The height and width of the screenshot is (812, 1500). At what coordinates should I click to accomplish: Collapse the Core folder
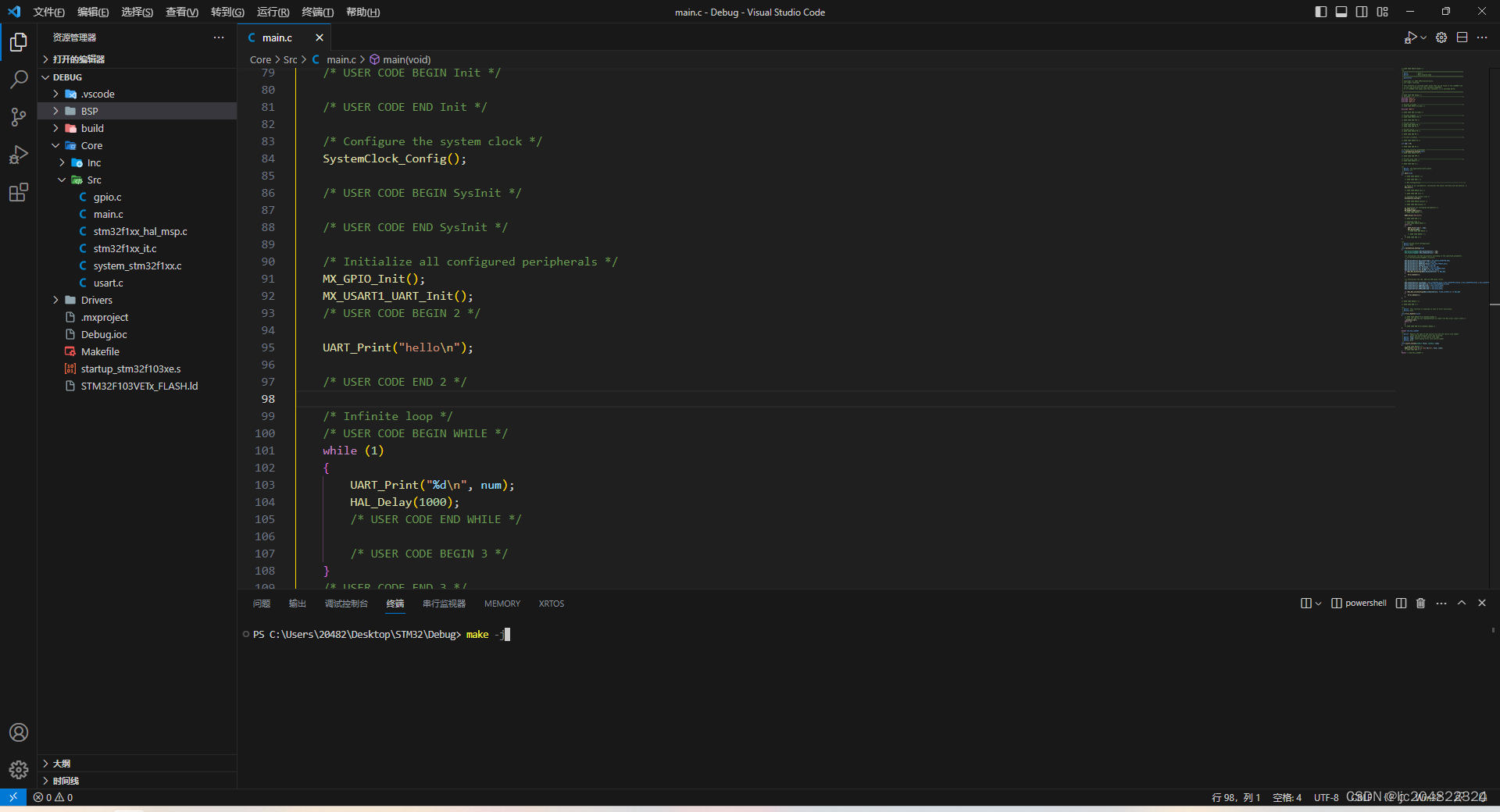(137, 145)
